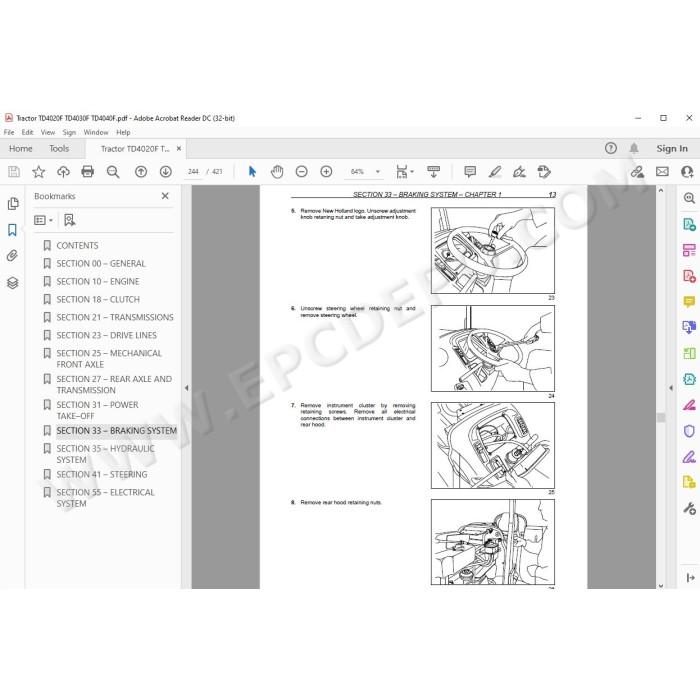This screenshot has width=700, height=700.
Task: Share link icon in toolbar
Action: pyautogui.click(x=638, y=171)
